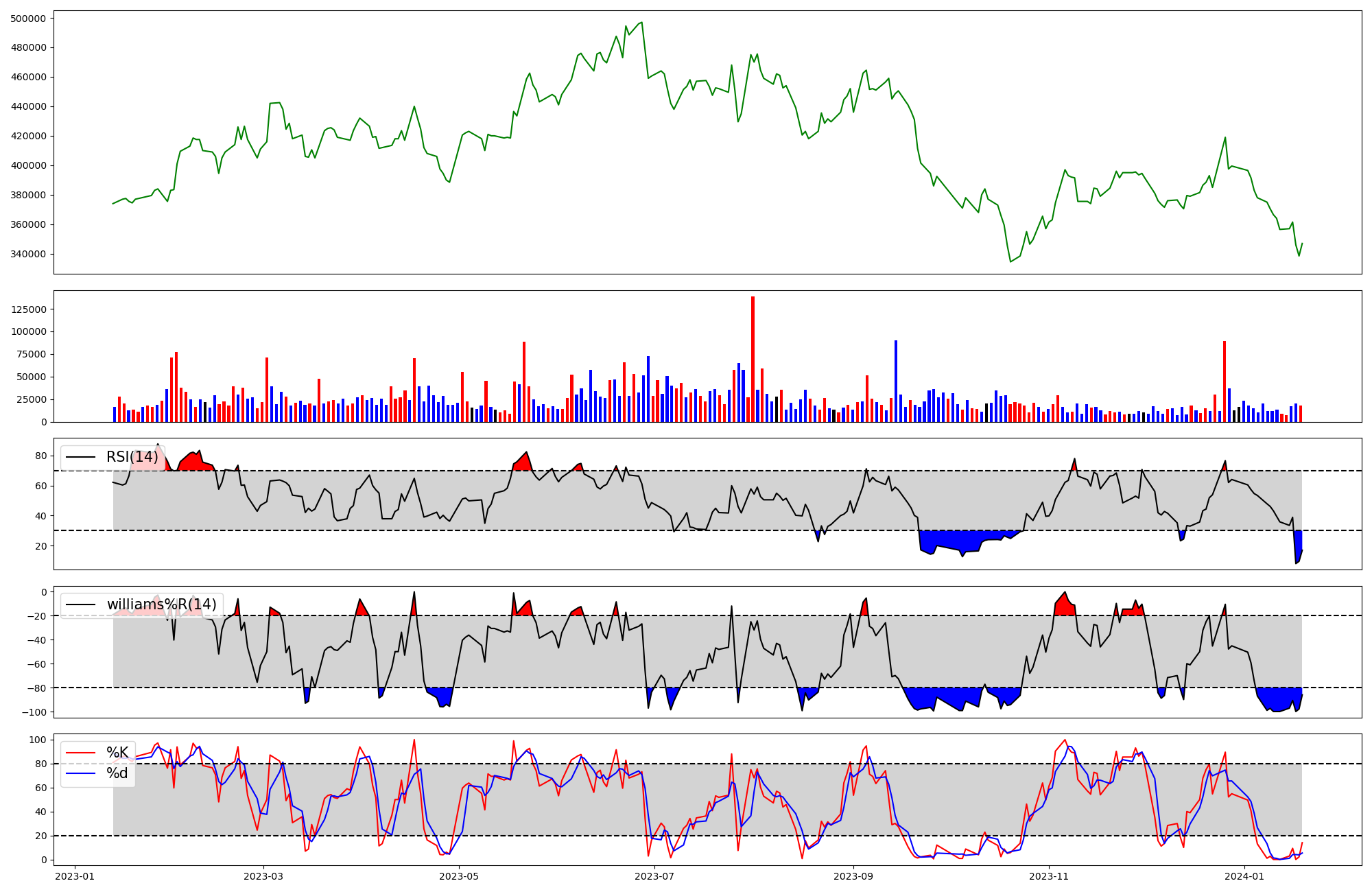Click the red %K legend line swatch
Screen dimensions: 1372x892
(80, 753)
